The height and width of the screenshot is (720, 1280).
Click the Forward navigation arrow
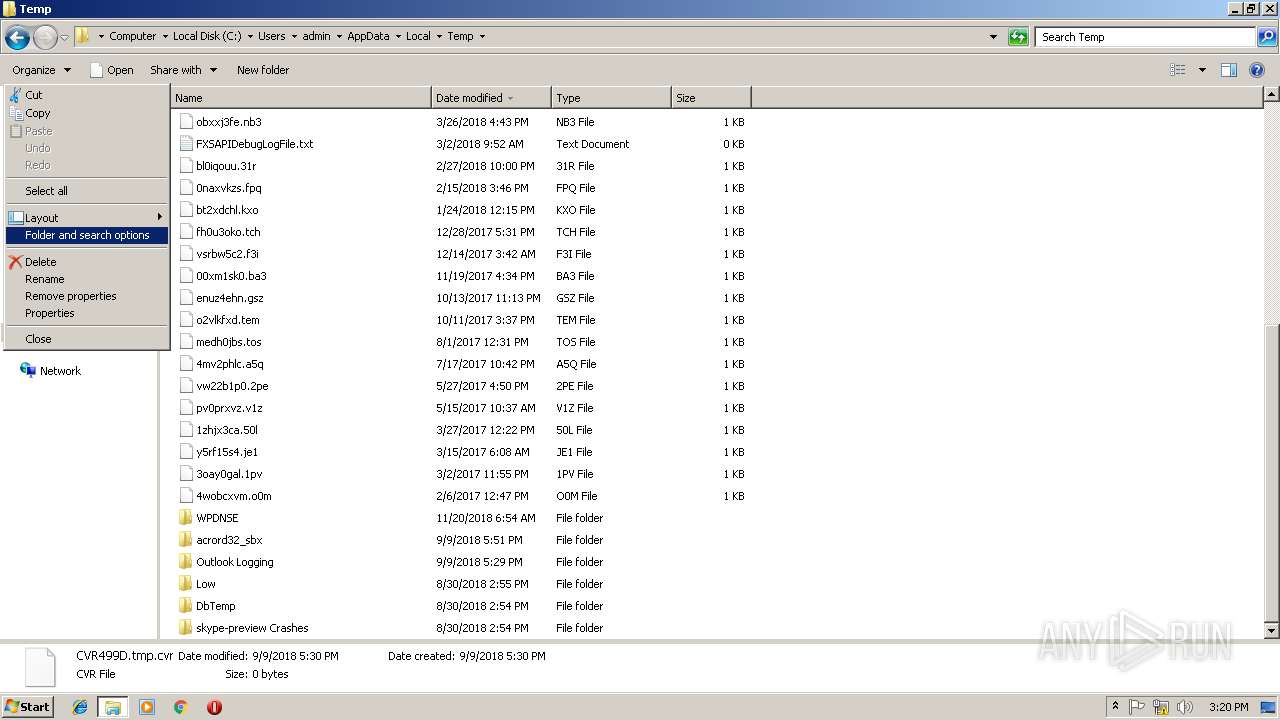pos(45,38)
